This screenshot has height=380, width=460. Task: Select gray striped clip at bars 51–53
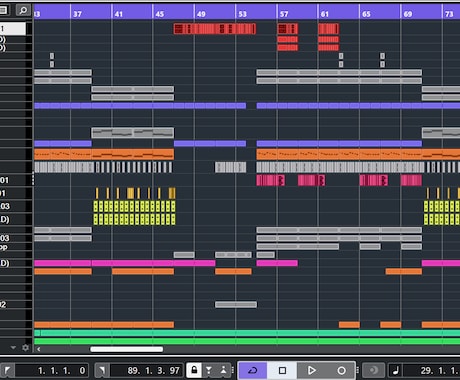point(231,167)
